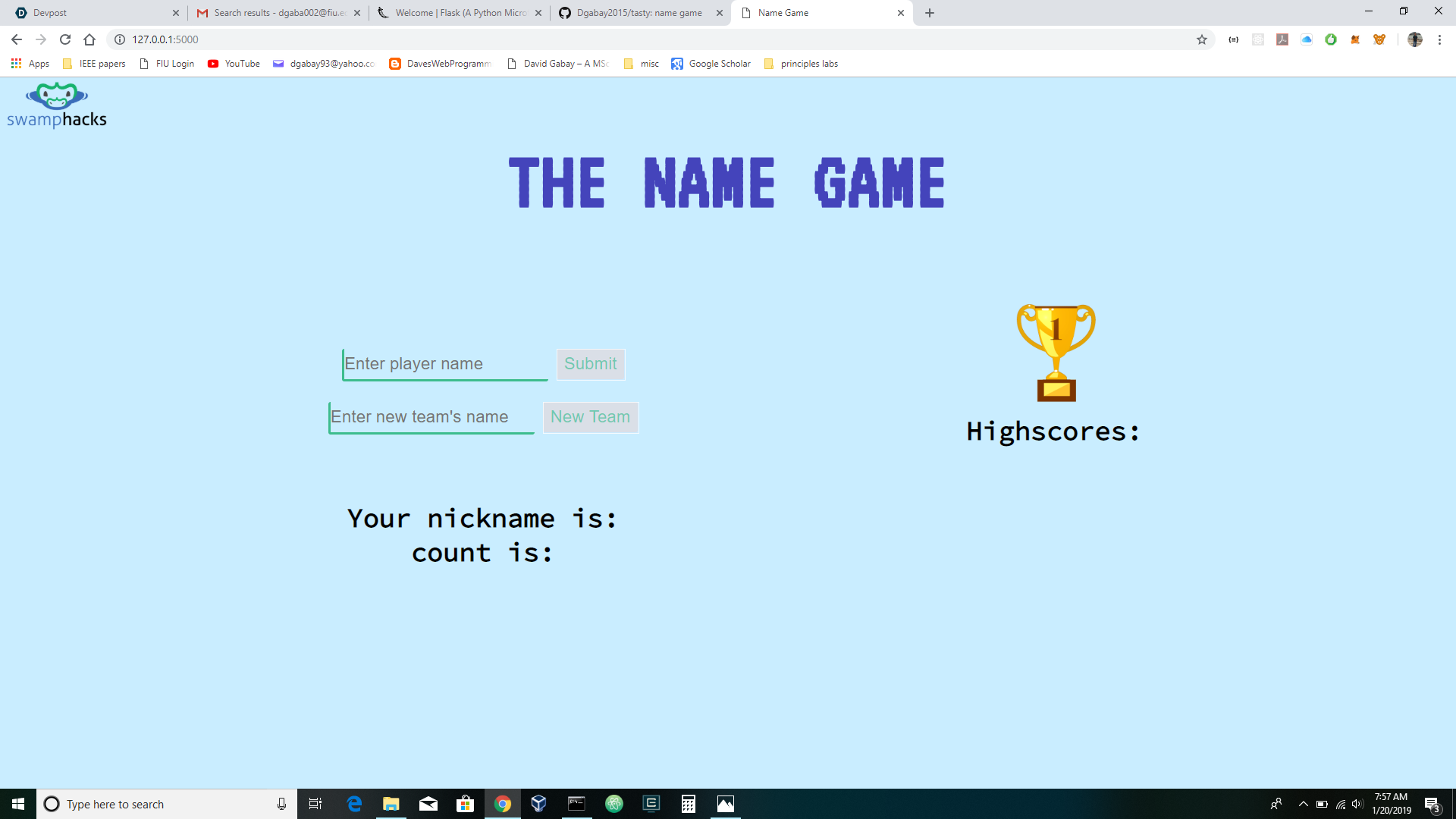Bookmark this page with star icon
Screen dimensions: 1456x819
click(1202, 39)
